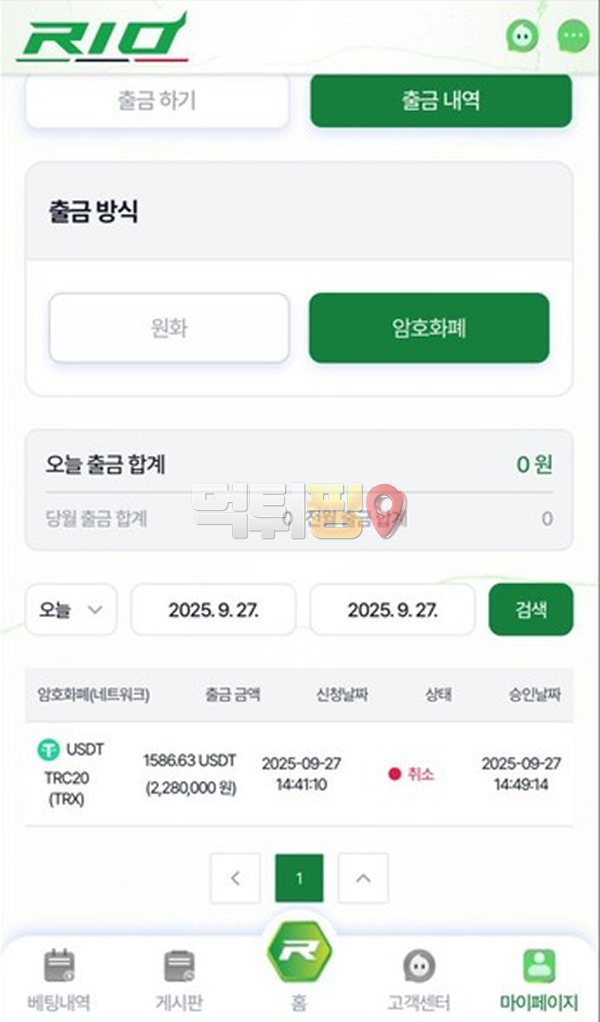Viewport: 600px width, 1022px height.
Task: Select 암호화폐 withdrawal method
Action: coord(429,328)
